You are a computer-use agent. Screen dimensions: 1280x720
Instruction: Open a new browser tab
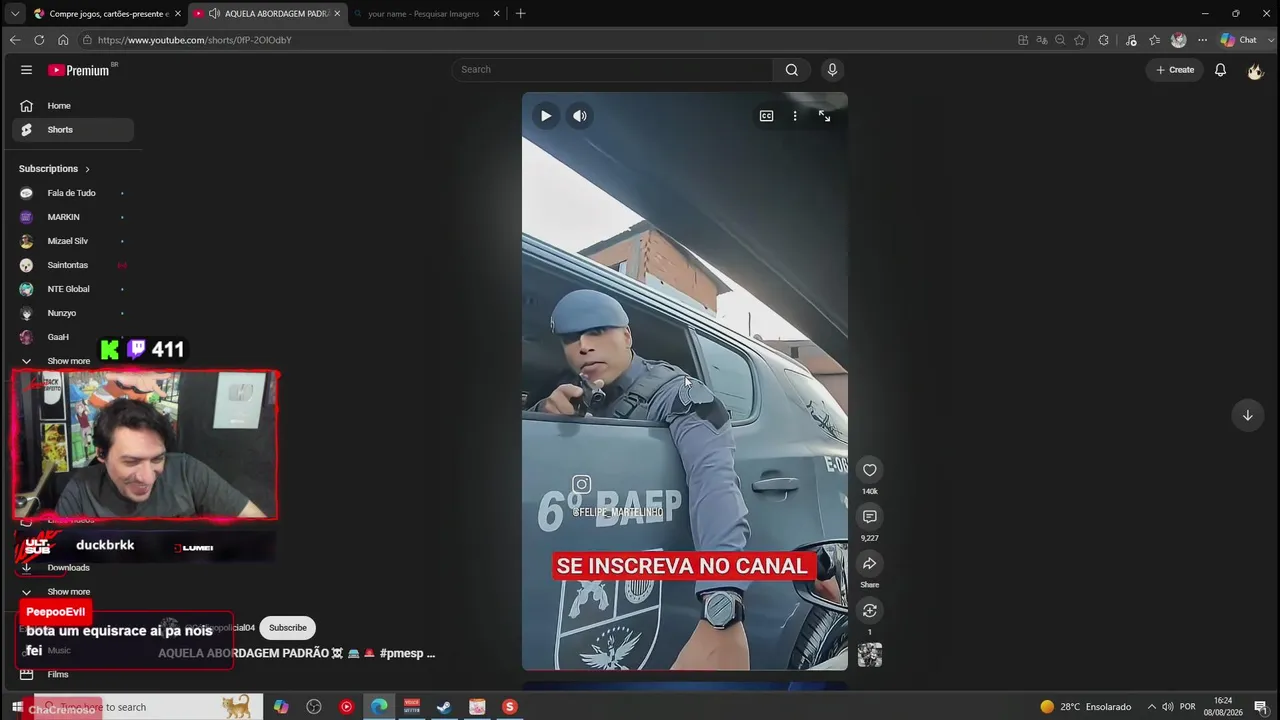(520, 14)
